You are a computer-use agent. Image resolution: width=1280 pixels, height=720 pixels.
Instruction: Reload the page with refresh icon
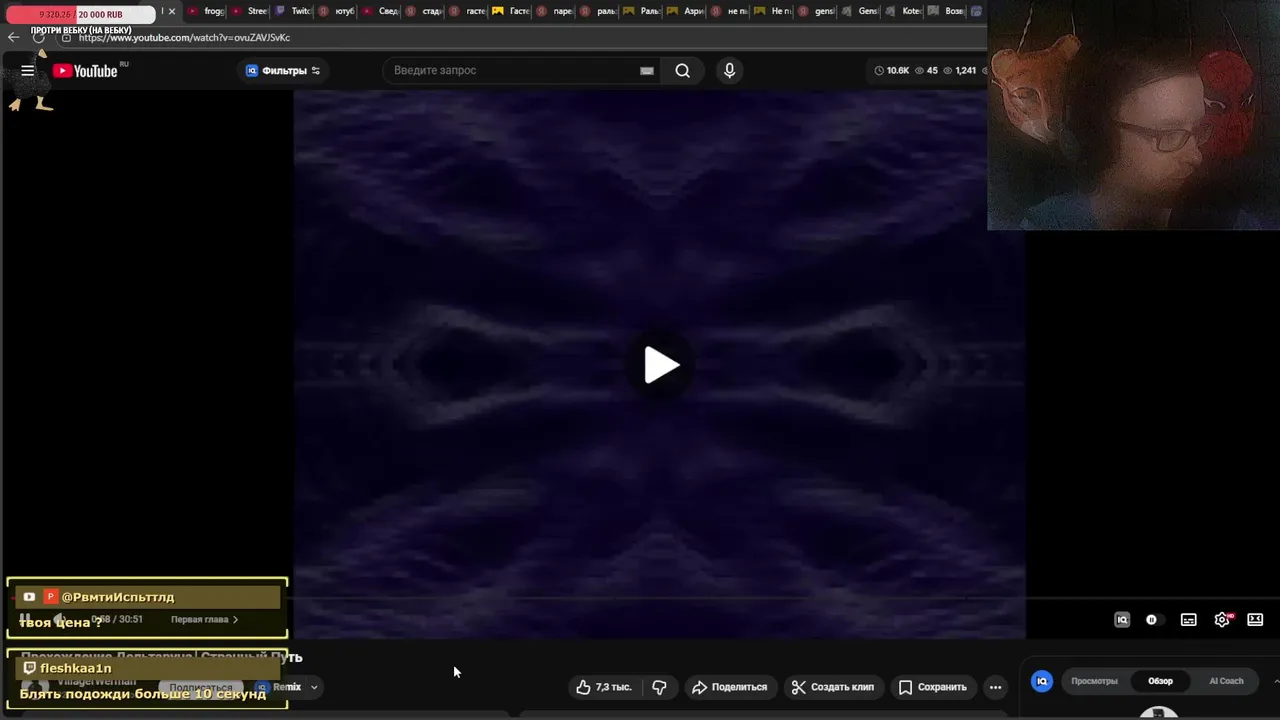pyautogui.click(x=40, y=37)
